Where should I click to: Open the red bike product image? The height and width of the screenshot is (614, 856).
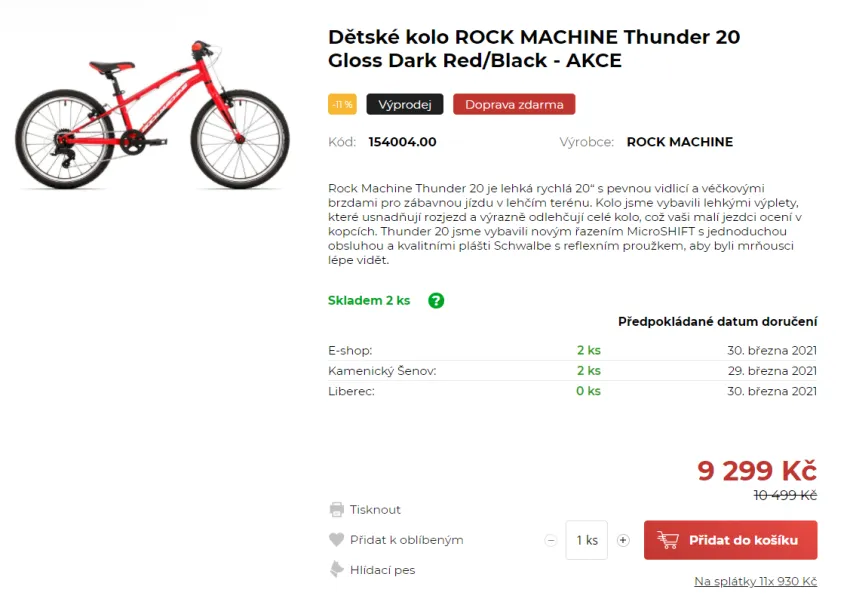pos(152,115)
